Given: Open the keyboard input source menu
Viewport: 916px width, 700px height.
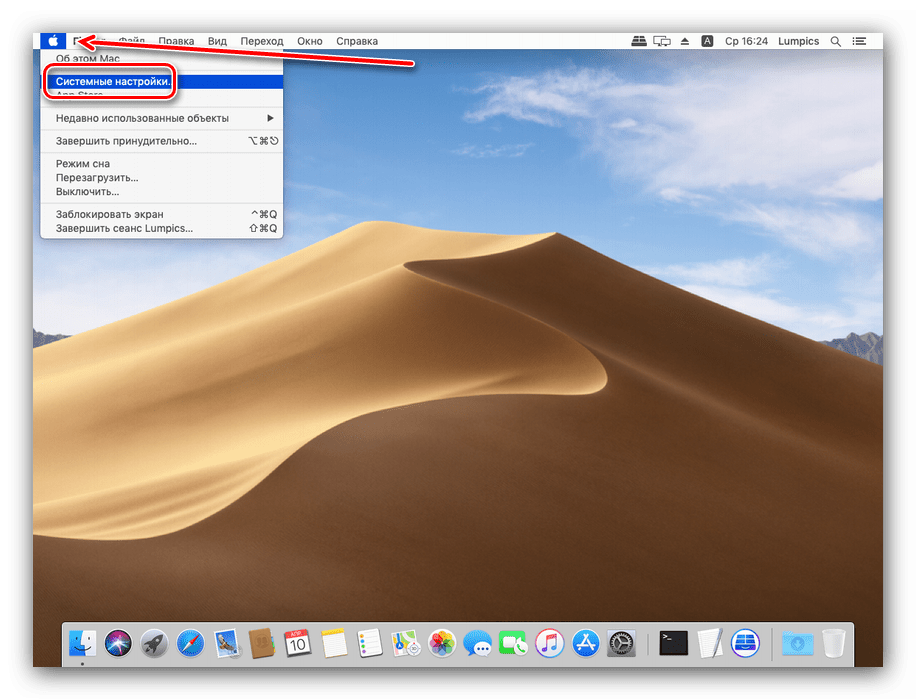Looking at the screenshot, I should [x=707, y=41].
